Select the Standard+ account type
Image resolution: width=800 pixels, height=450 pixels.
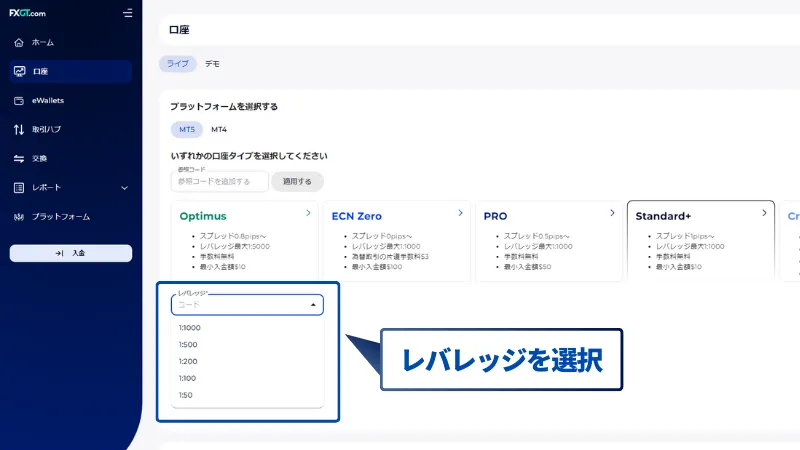click(701, 240)
